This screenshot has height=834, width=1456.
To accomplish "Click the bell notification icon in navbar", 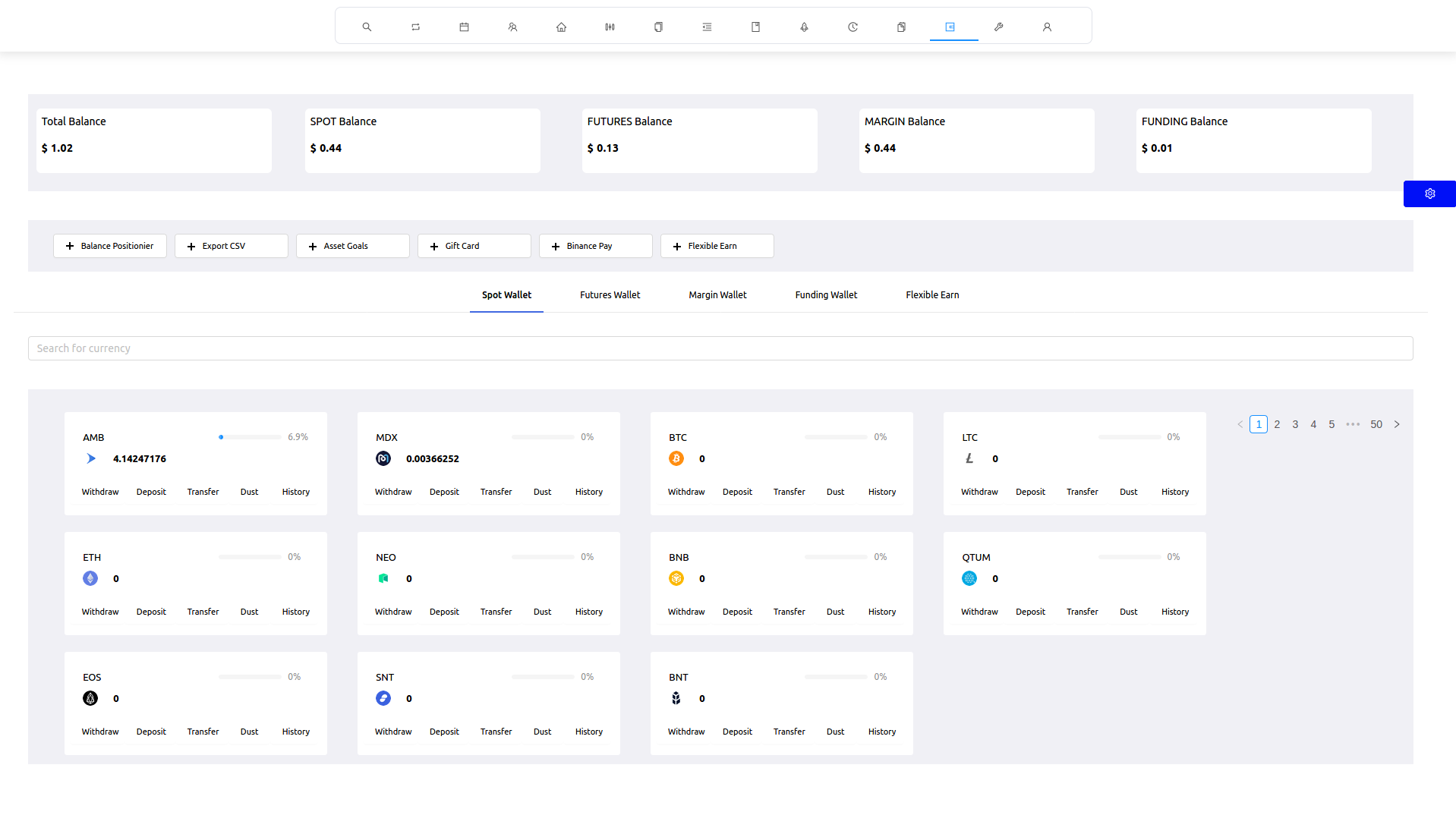I will pos(804,27).
